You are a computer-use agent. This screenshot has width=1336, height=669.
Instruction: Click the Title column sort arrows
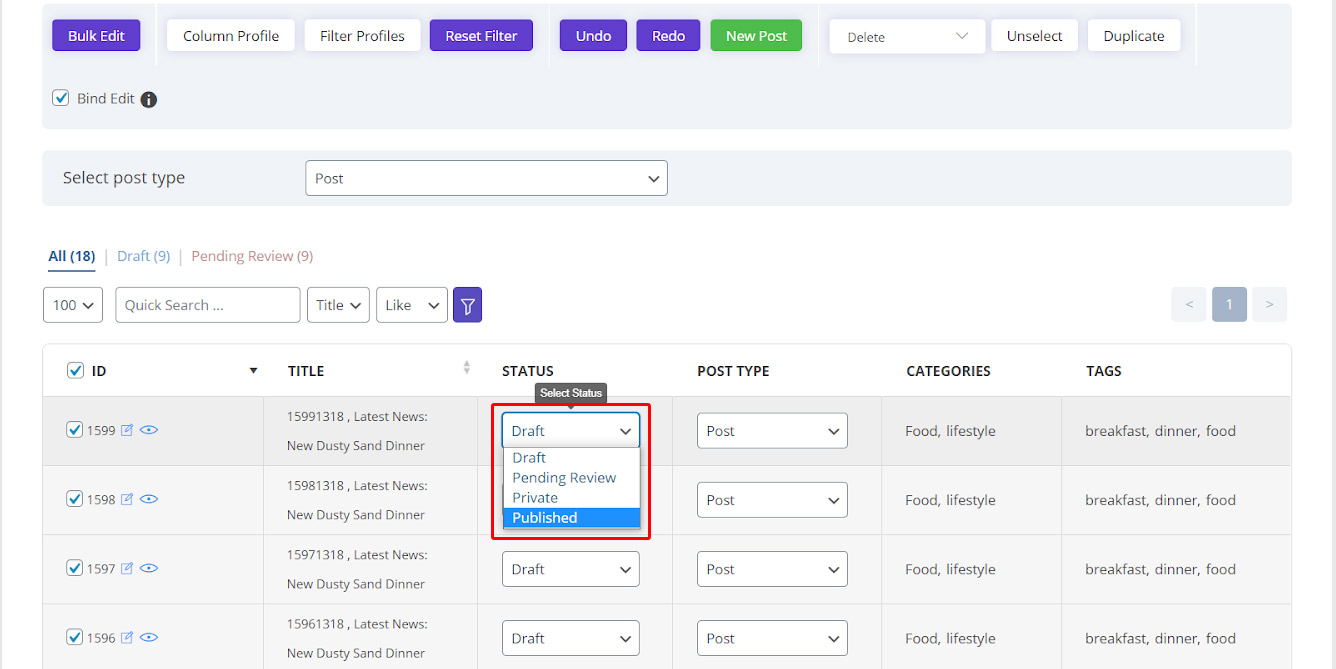pos(466,368)
